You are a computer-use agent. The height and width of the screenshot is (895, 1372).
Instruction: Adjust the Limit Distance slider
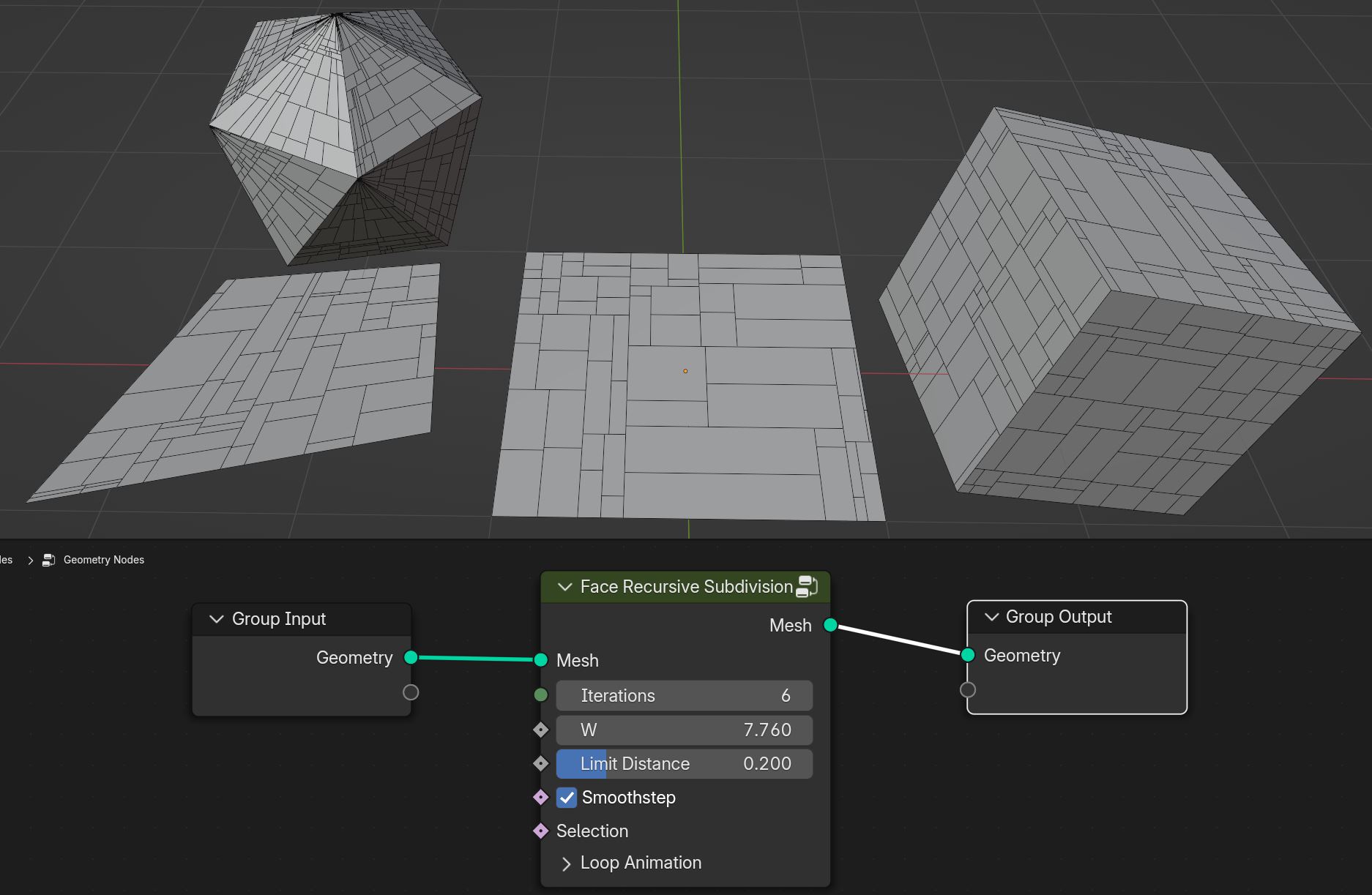point(685,764)
